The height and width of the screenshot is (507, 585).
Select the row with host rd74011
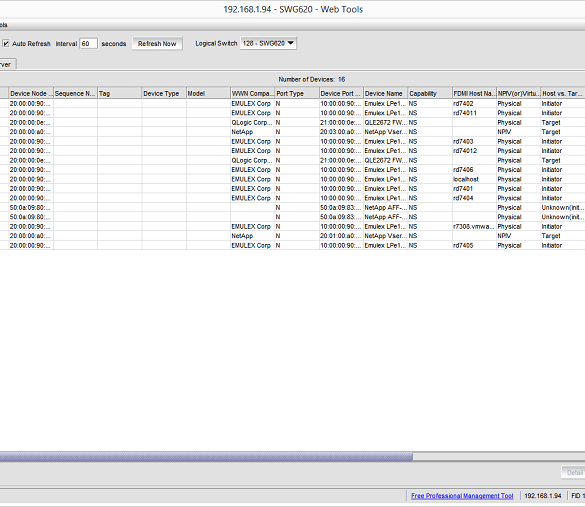[292, 113]
